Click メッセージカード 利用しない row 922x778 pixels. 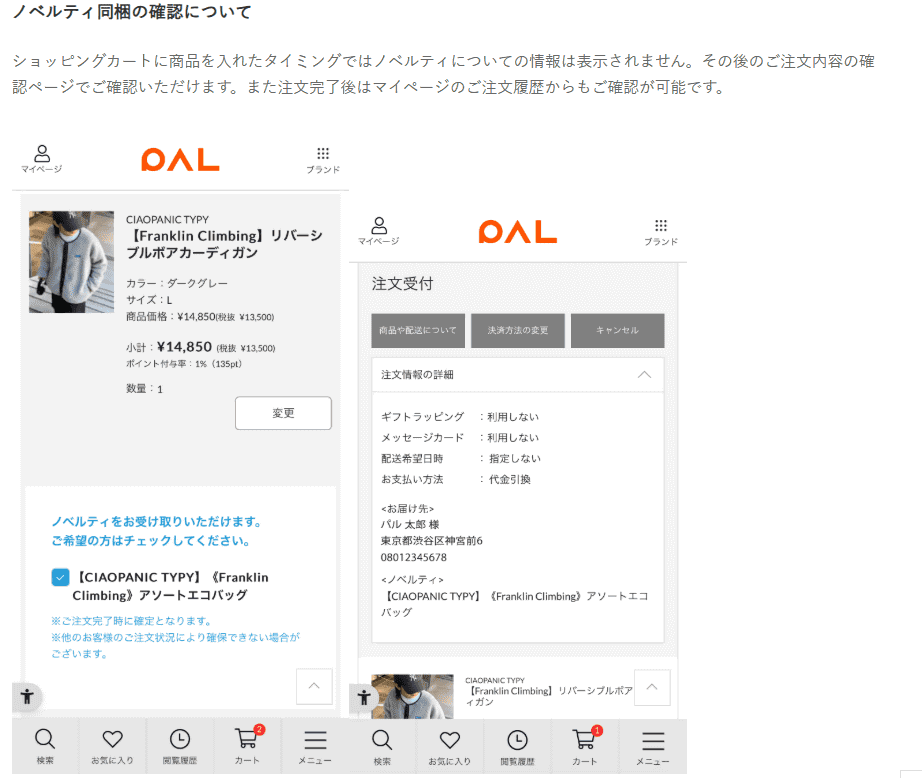click(x=460, y=438)
